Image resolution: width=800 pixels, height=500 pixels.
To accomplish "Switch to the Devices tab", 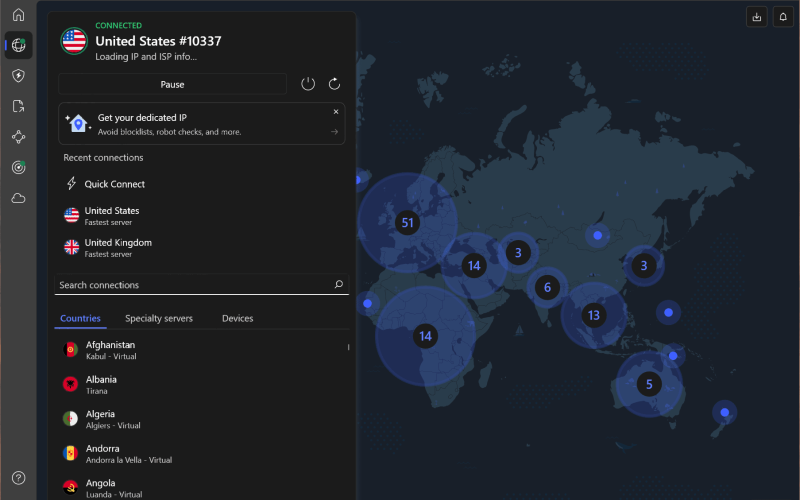I will pyautogui.click(x=237, y=319).
